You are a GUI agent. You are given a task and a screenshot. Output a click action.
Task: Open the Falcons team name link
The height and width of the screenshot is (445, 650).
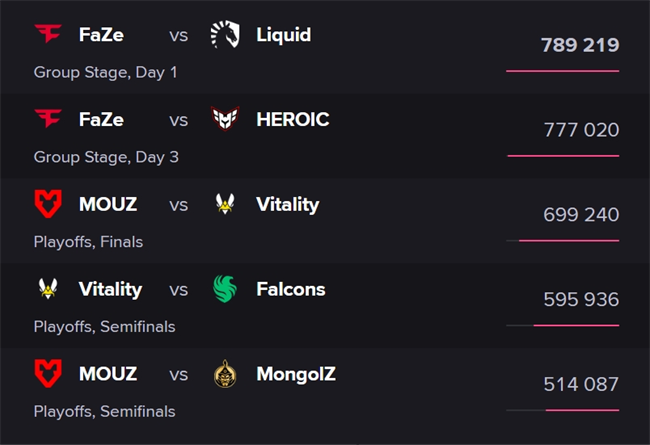291,289
